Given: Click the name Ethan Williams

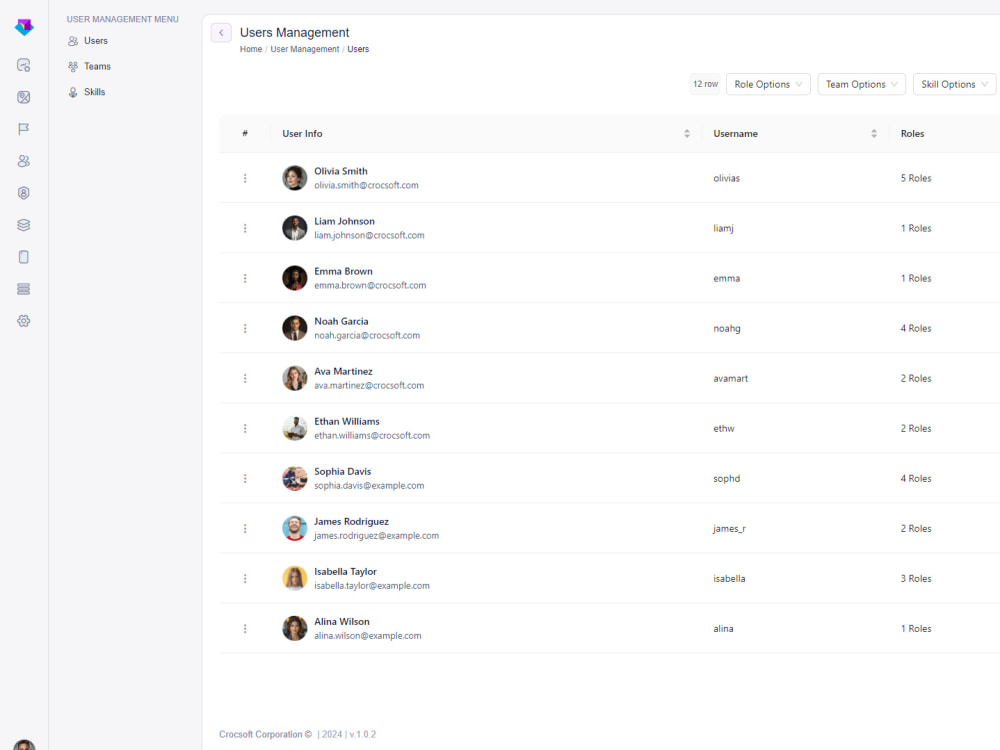Looking at the screenshot, I should click(346, 422).
